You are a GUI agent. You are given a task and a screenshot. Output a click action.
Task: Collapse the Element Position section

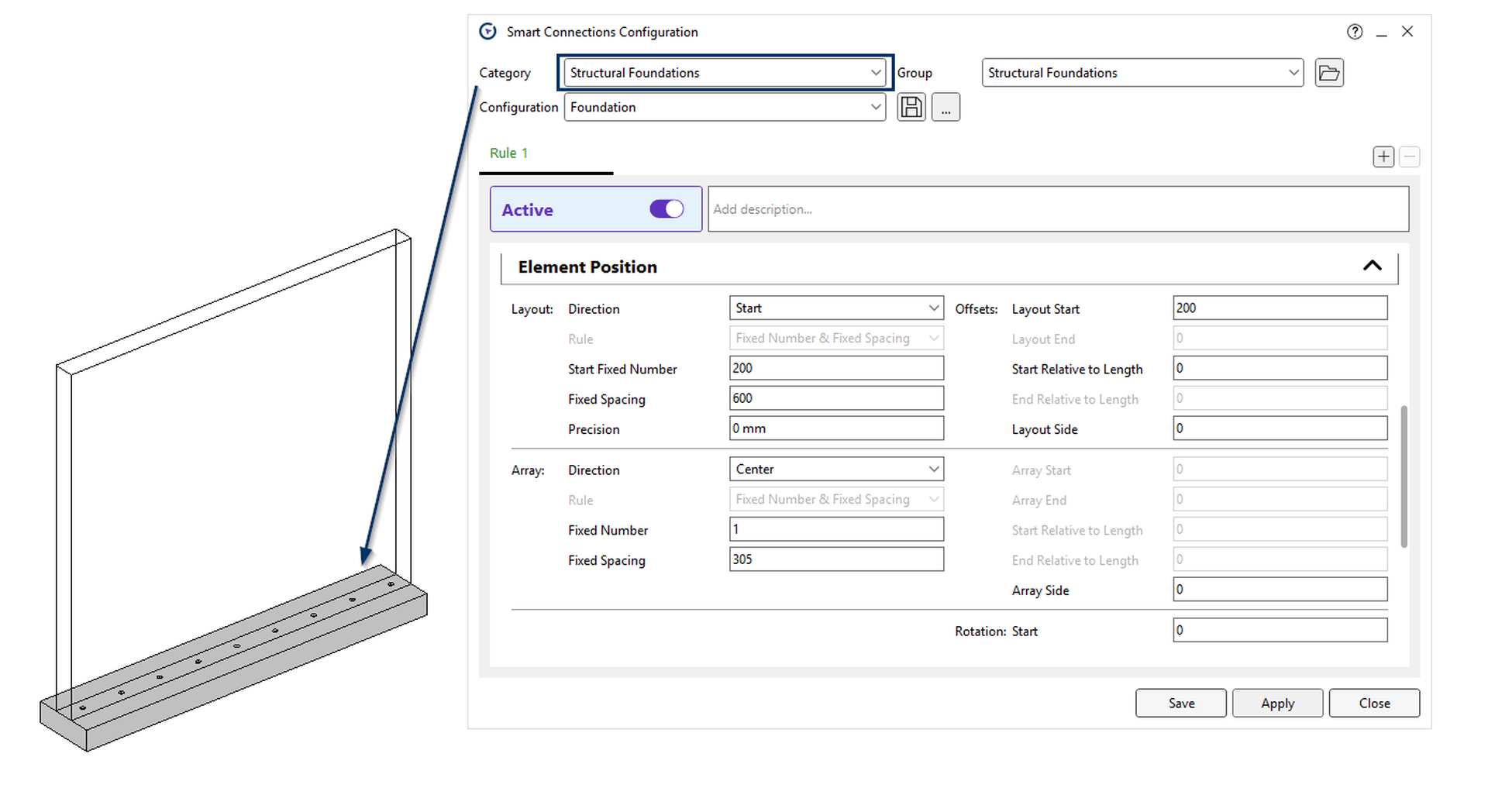pos(1372,267)
